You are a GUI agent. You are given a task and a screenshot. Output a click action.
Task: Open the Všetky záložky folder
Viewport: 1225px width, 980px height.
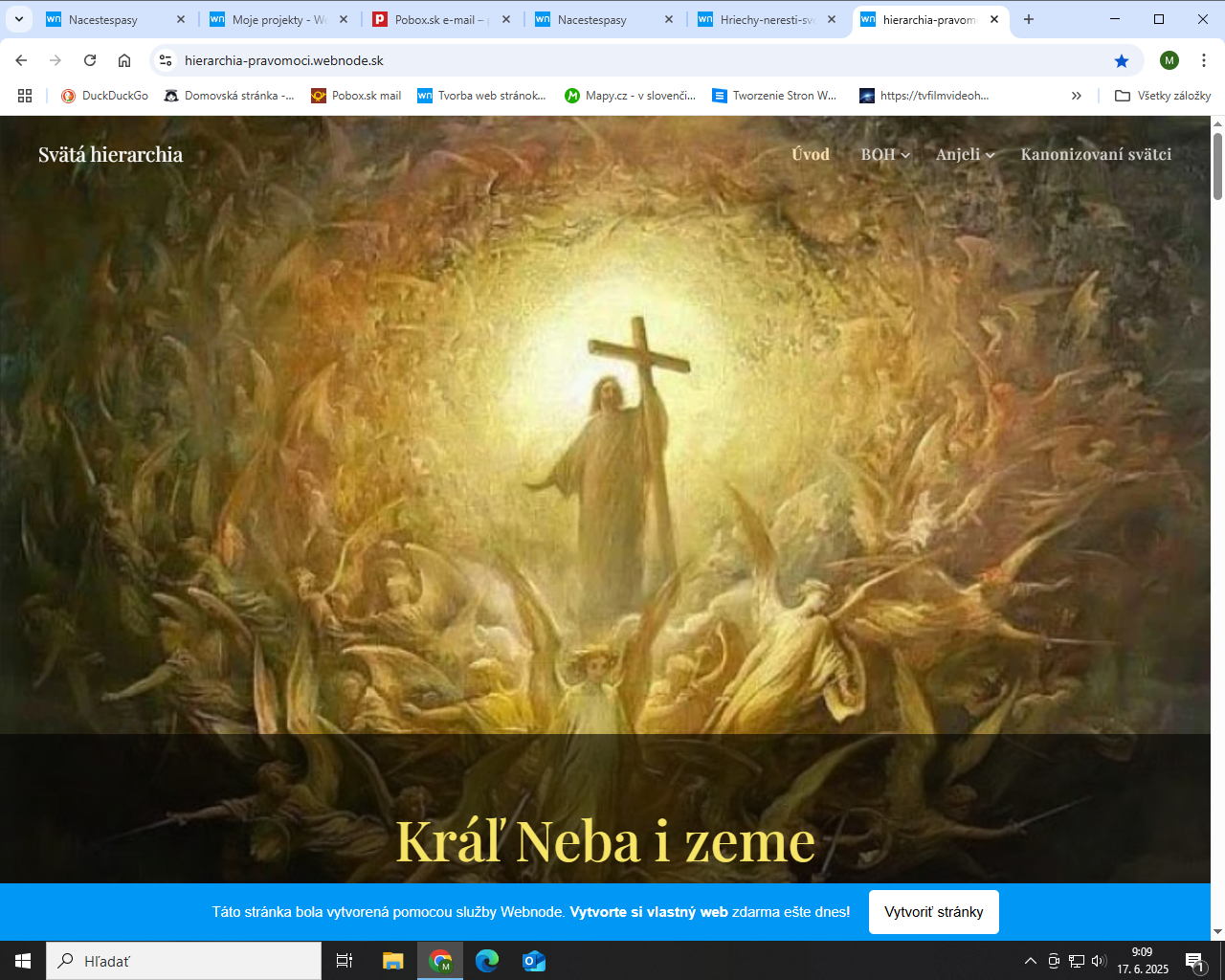(x=1163, y=96)
